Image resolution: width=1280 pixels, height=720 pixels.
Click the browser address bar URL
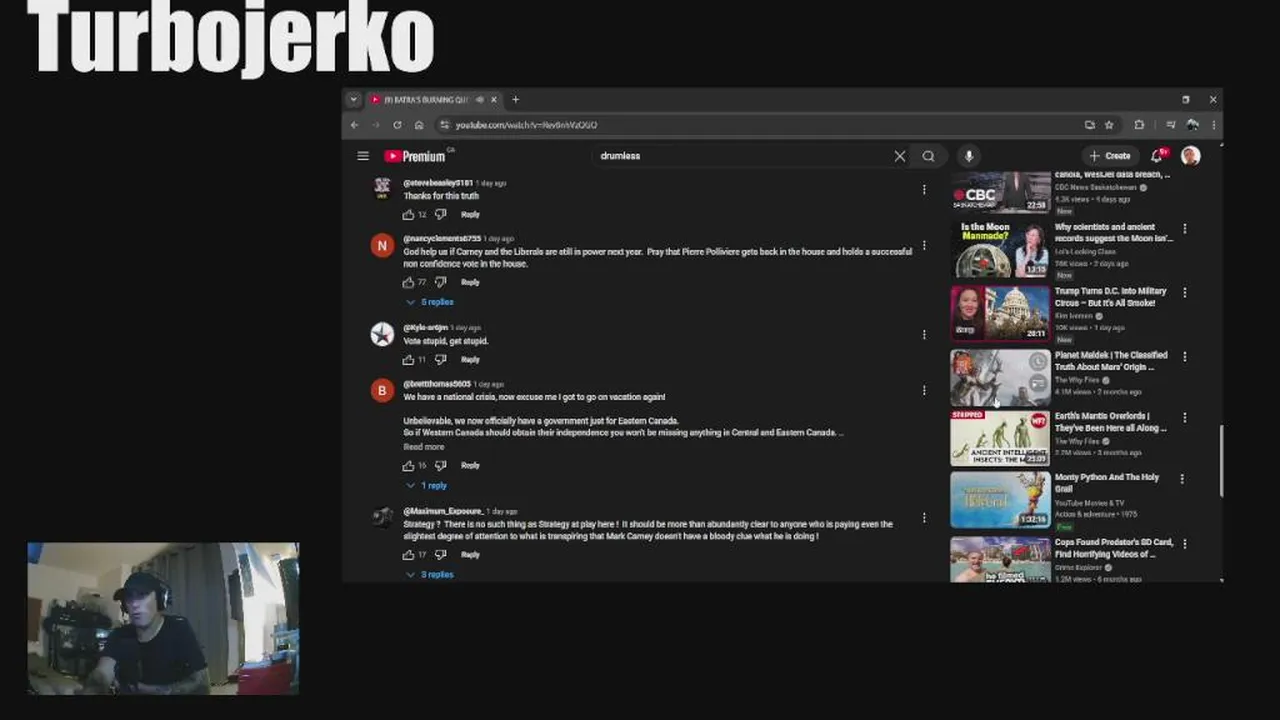pyautogui.click(x=526, y=125)
